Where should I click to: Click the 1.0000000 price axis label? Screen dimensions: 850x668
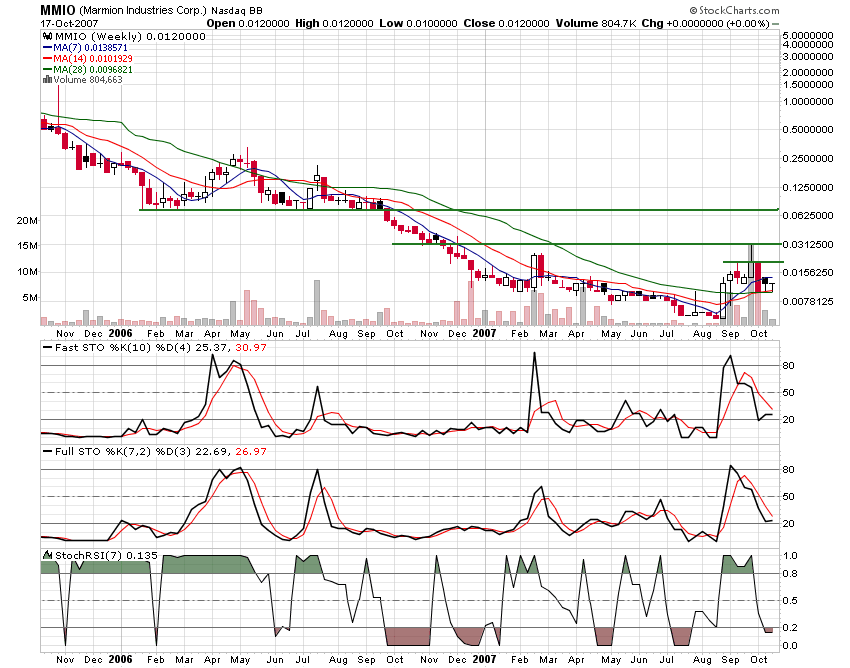808,101
